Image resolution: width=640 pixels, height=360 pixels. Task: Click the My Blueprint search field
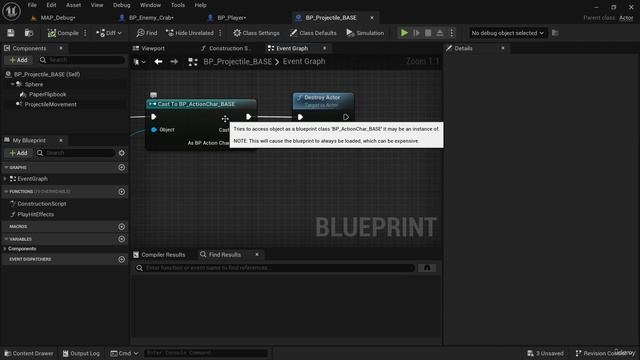coord(75,153)
